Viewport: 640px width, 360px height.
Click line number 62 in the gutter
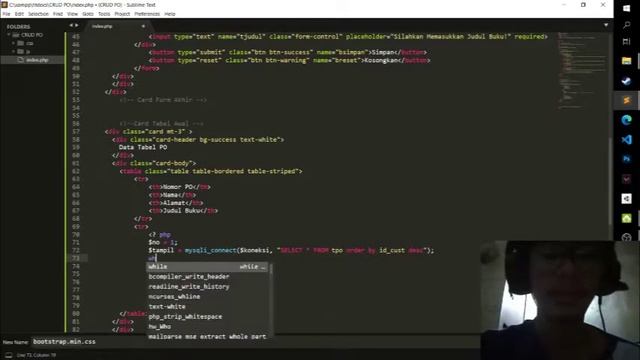point(76,171)
